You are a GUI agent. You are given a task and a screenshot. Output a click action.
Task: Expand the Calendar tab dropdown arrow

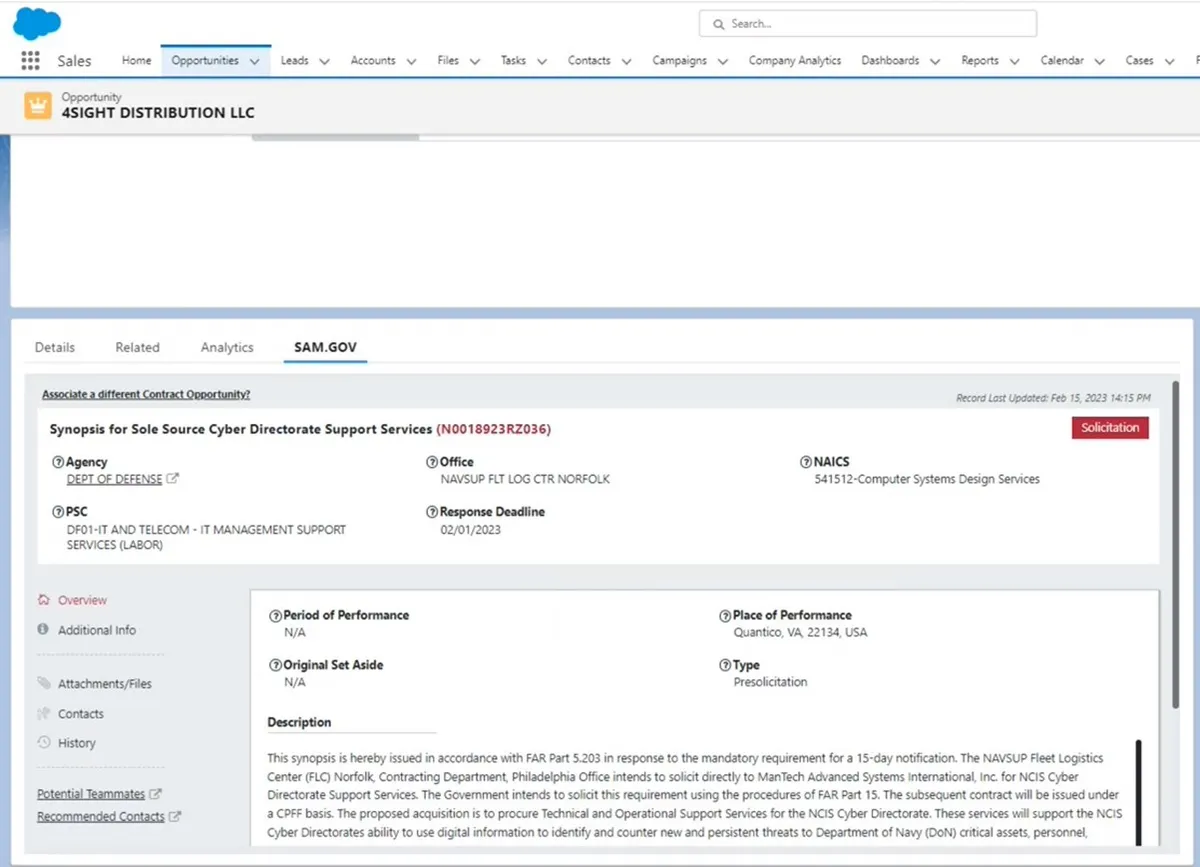[x=1099, y=61]
